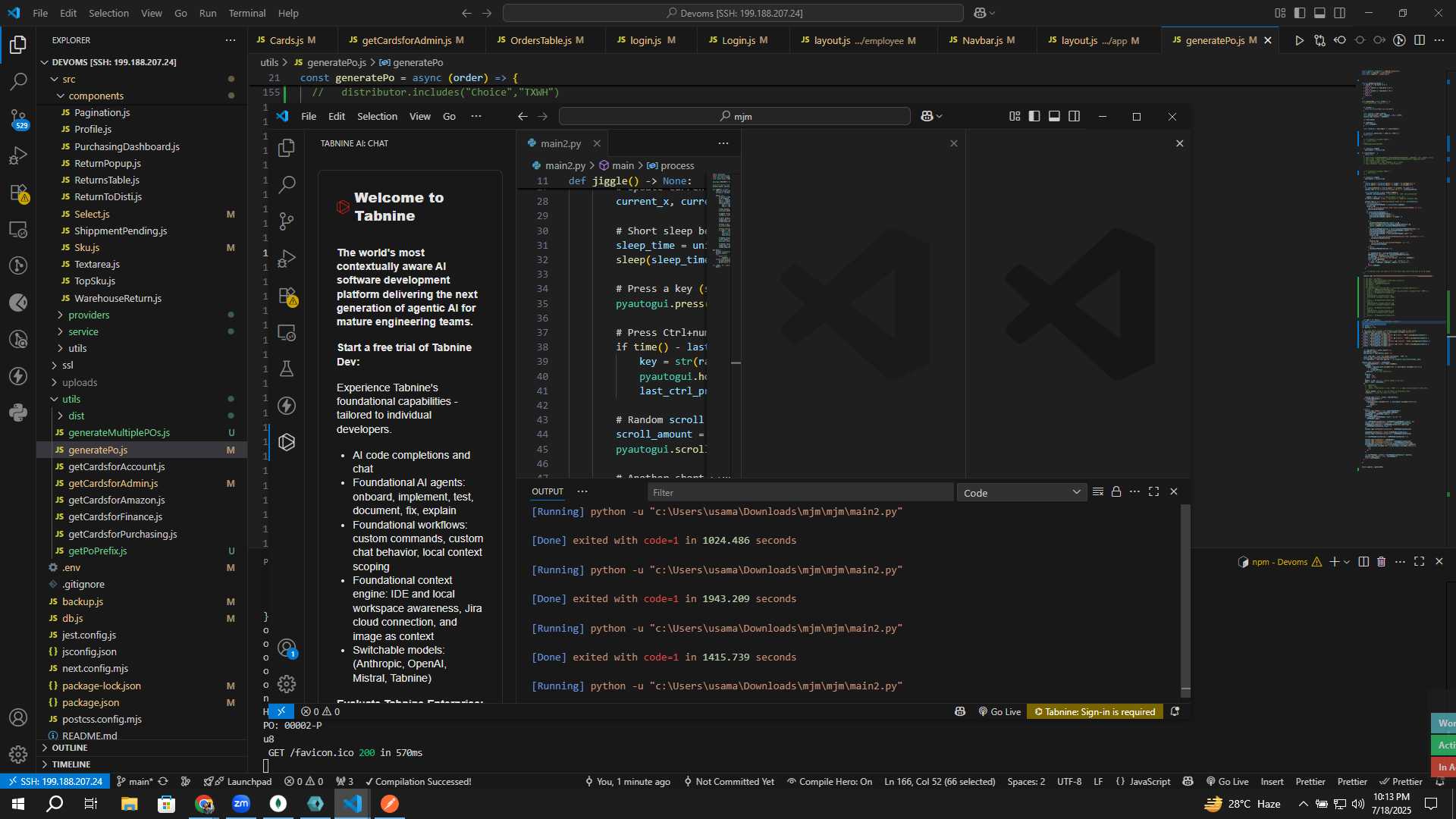Screen dimensions: 1456x819
Task: Expand the service folder
Action: pos(83,331)
